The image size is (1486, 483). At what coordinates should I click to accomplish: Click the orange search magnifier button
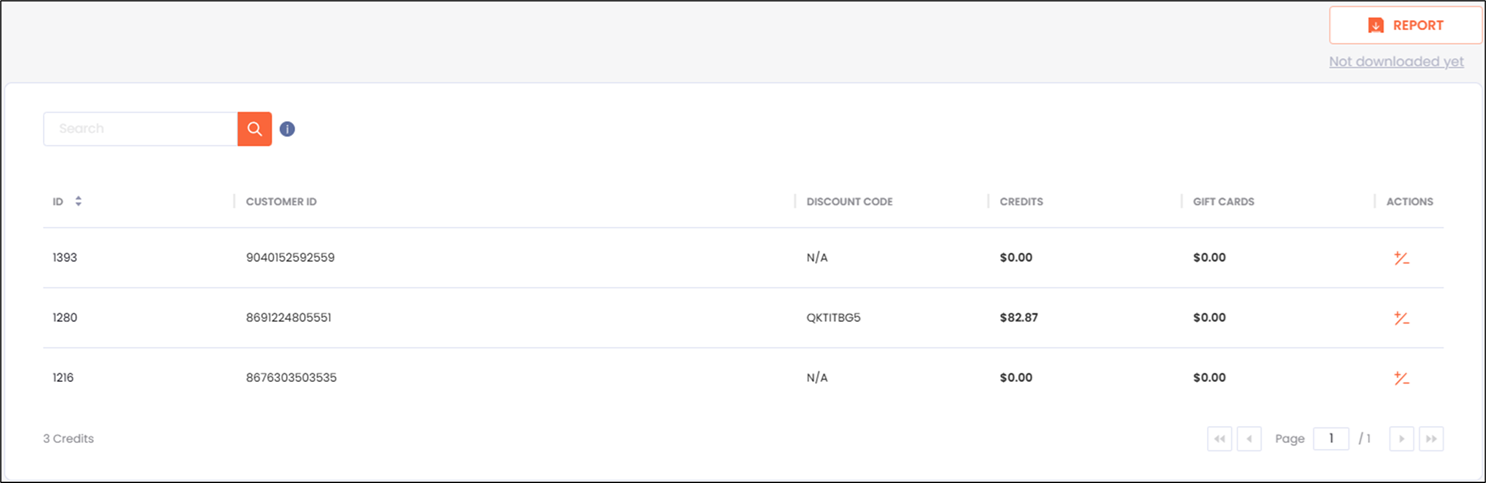point(255,129)
